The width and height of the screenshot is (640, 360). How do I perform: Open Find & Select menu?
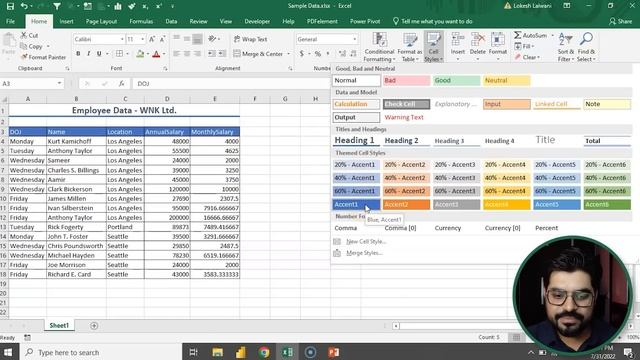pyautogui.click(x=586, y=47)
